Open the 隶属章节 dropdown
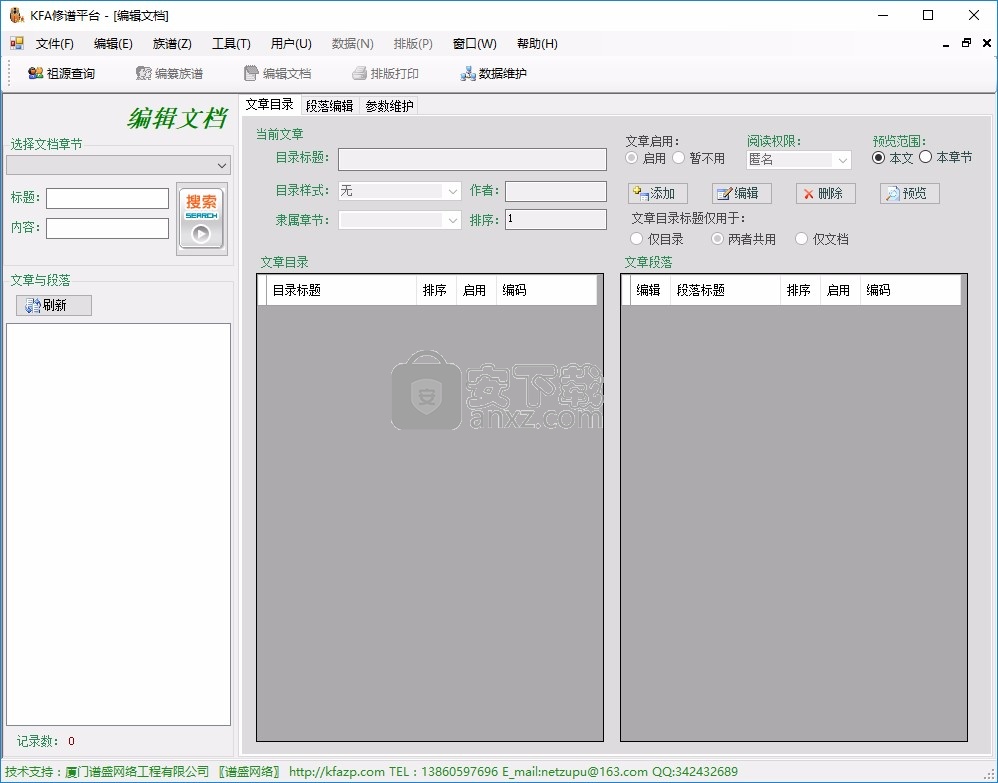This screenshot has width=998, height=783. pos(400,220)
